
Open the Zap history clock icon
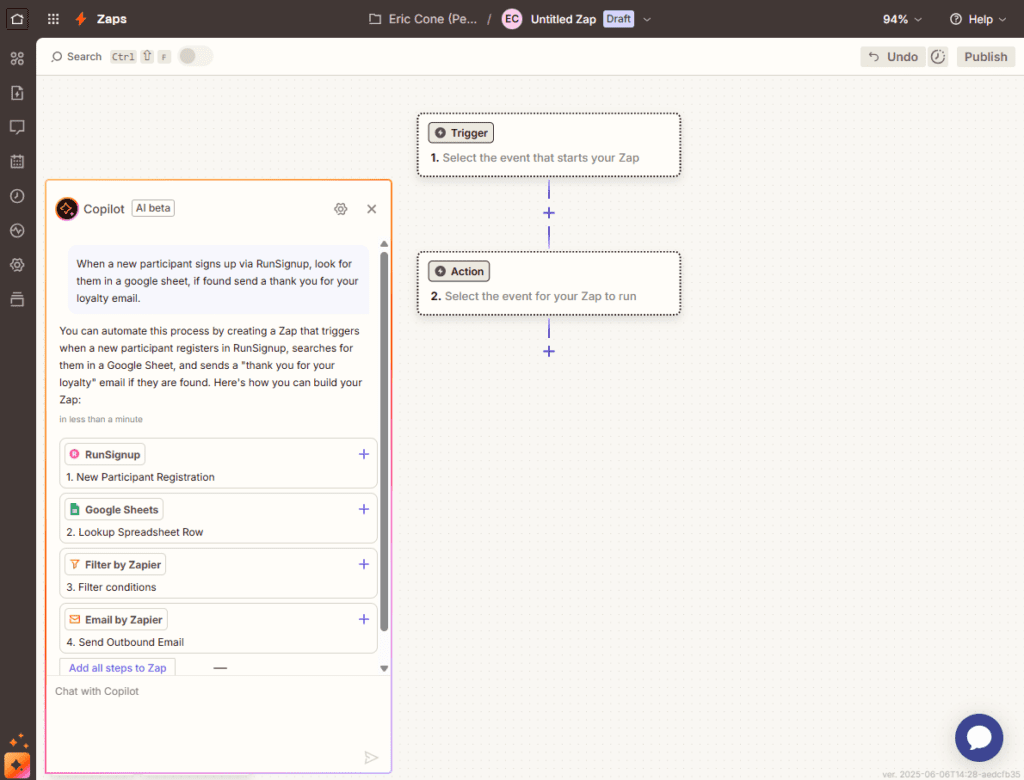point(17,196)
